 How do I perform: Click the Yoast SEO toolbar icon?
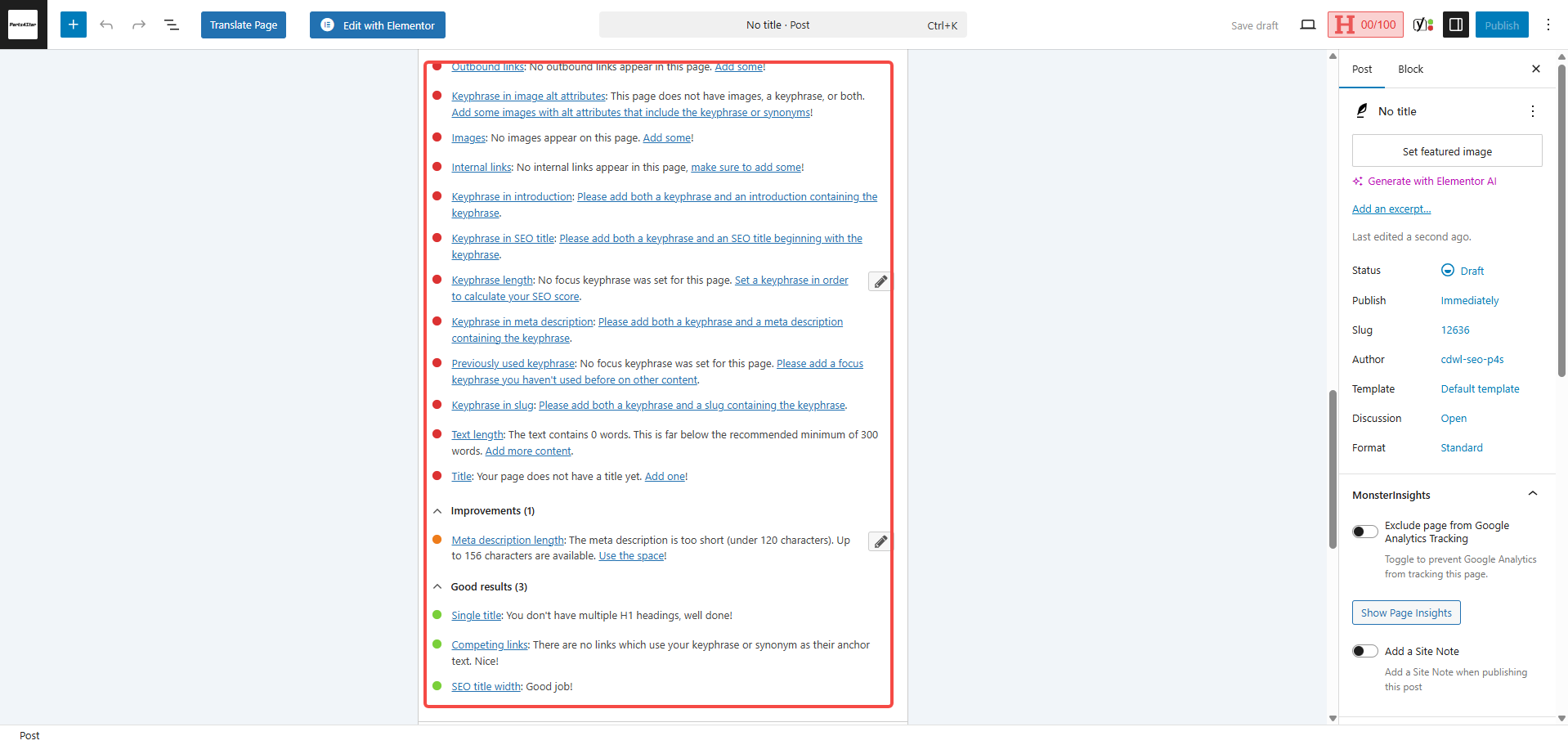(x=1422, y=25)
